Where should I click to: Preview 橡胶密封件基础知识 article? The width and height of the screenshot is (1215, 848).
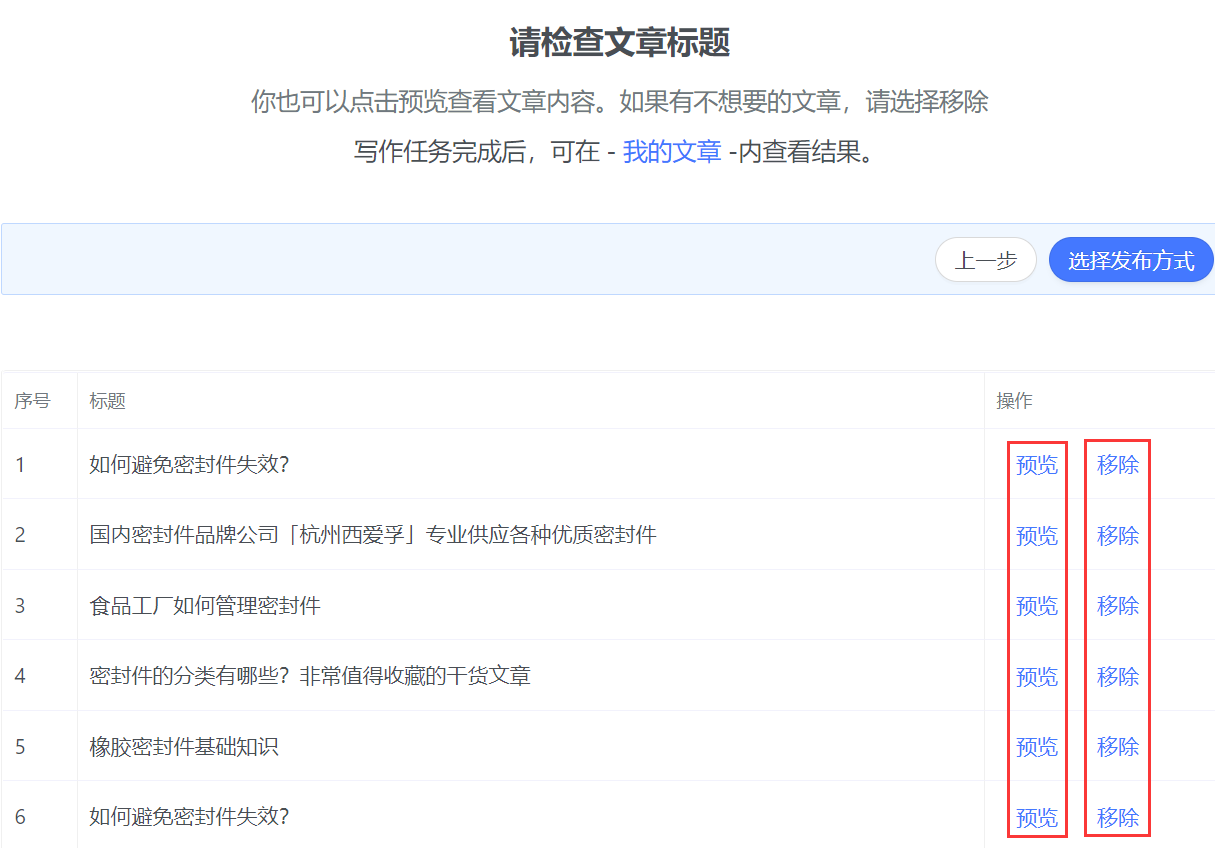pyautogui.click(x=1036, y=747)
